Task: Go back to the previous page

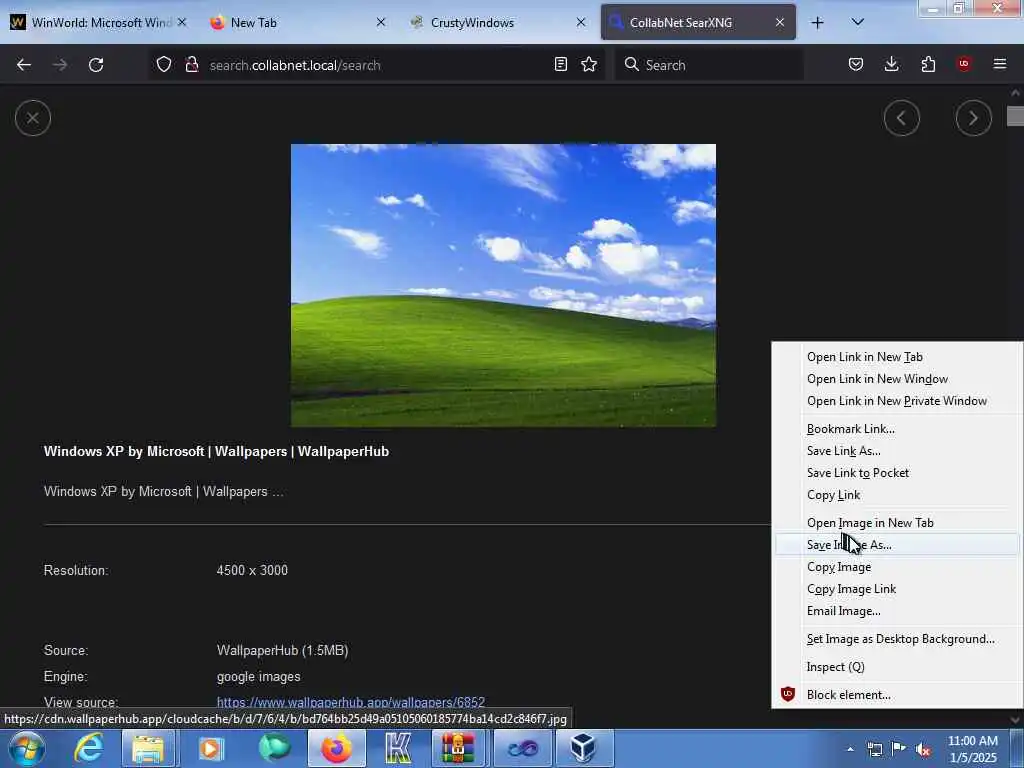Action: coord(24,65)
